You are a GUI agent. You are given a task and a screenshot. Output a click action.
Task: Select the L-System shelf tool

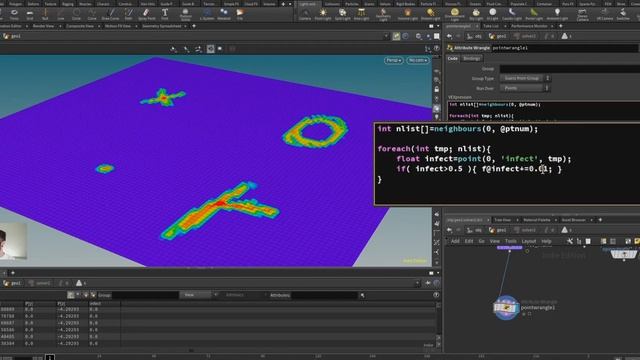tap(207, 14)
